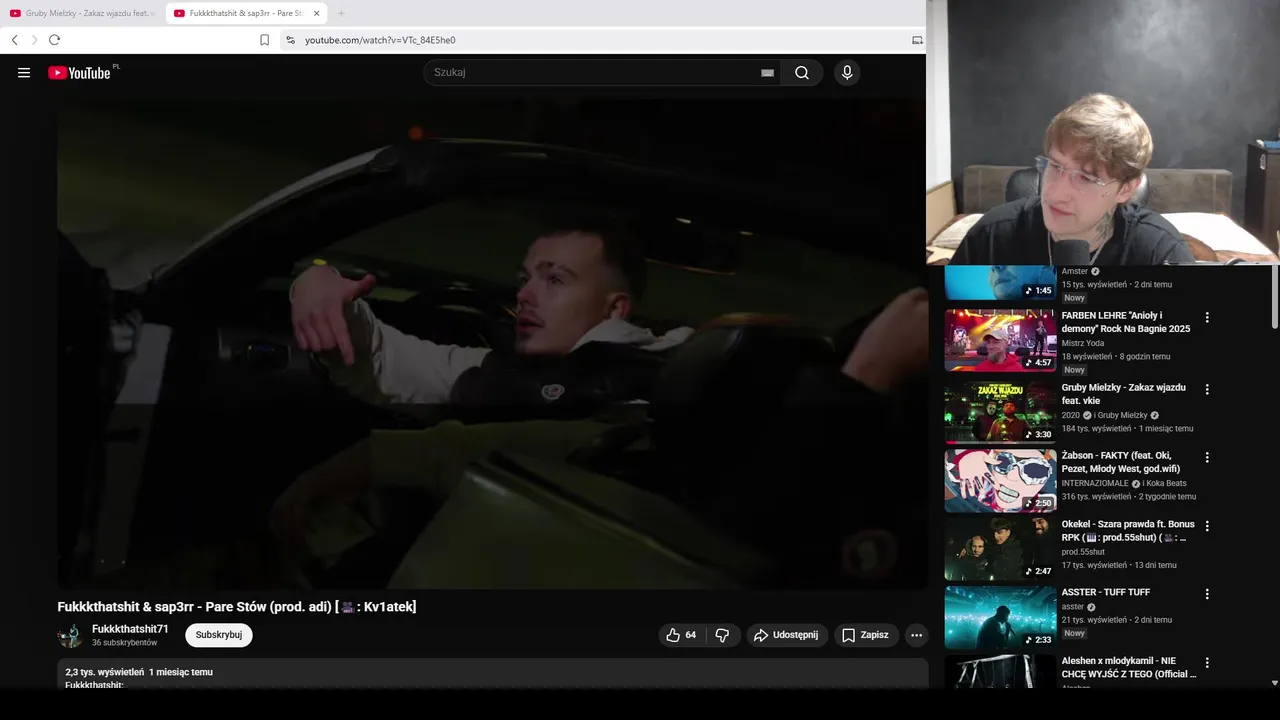1280x720 pixels.
Task: Open Gruby Mielzky Zakaz wjazdu thumbnail
Action: (1000, 412)
